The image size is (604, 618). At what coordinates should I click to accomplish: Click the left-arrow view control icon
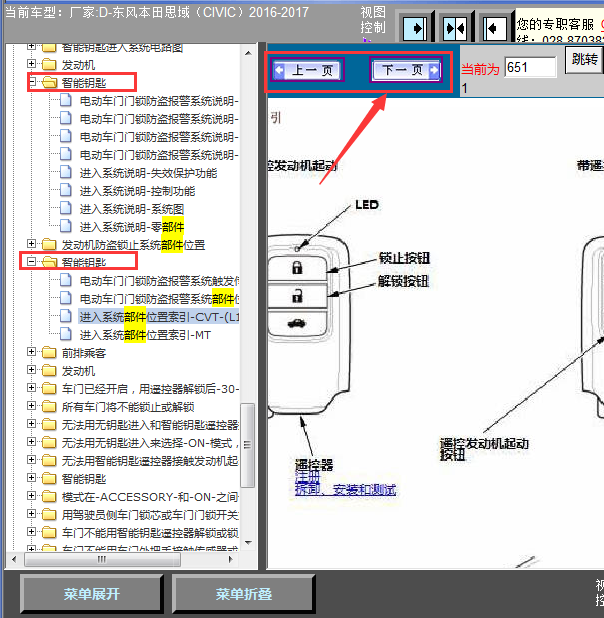[495, 28]
